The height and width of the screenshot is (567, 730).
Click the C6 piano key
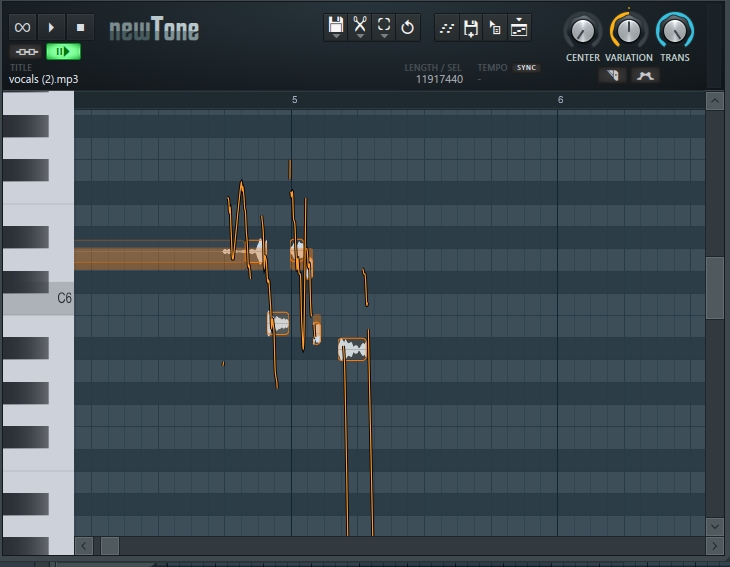pos(38,298)
